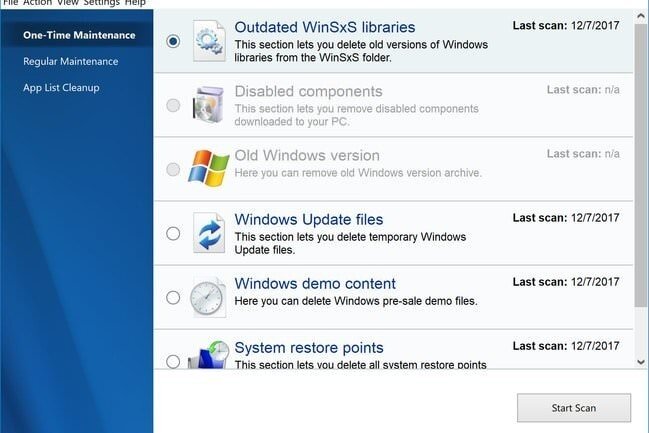Image resolution: width=649 pixels, height=433 pixels.
Task: Click the Windows flag logo icon
Action: point(209,168)
